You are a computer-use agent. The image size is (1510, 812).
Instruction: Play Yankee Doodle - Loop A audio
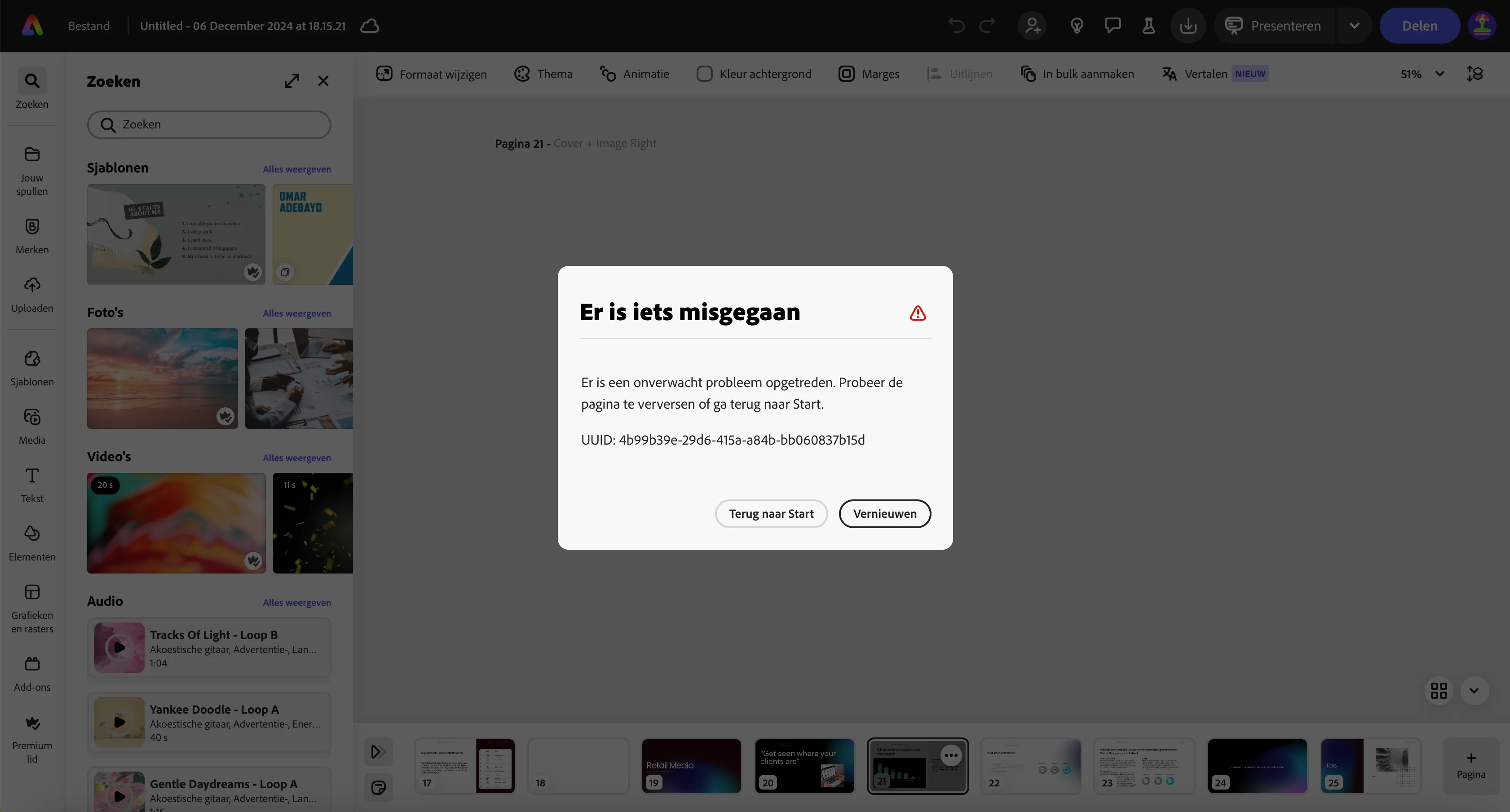pos(119,722)
